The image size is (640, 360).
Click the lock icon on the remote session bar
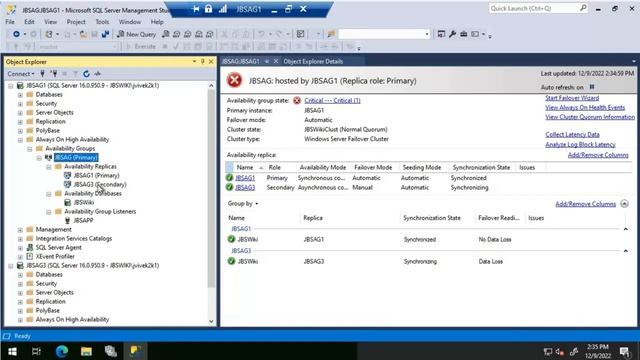point(208,9)
